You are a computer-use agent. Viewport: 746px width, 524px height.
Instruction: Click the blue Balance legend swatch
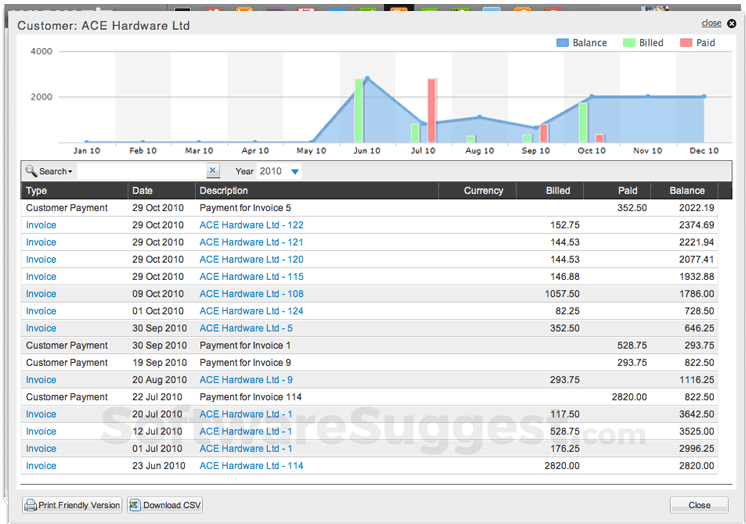coord(562,43)
